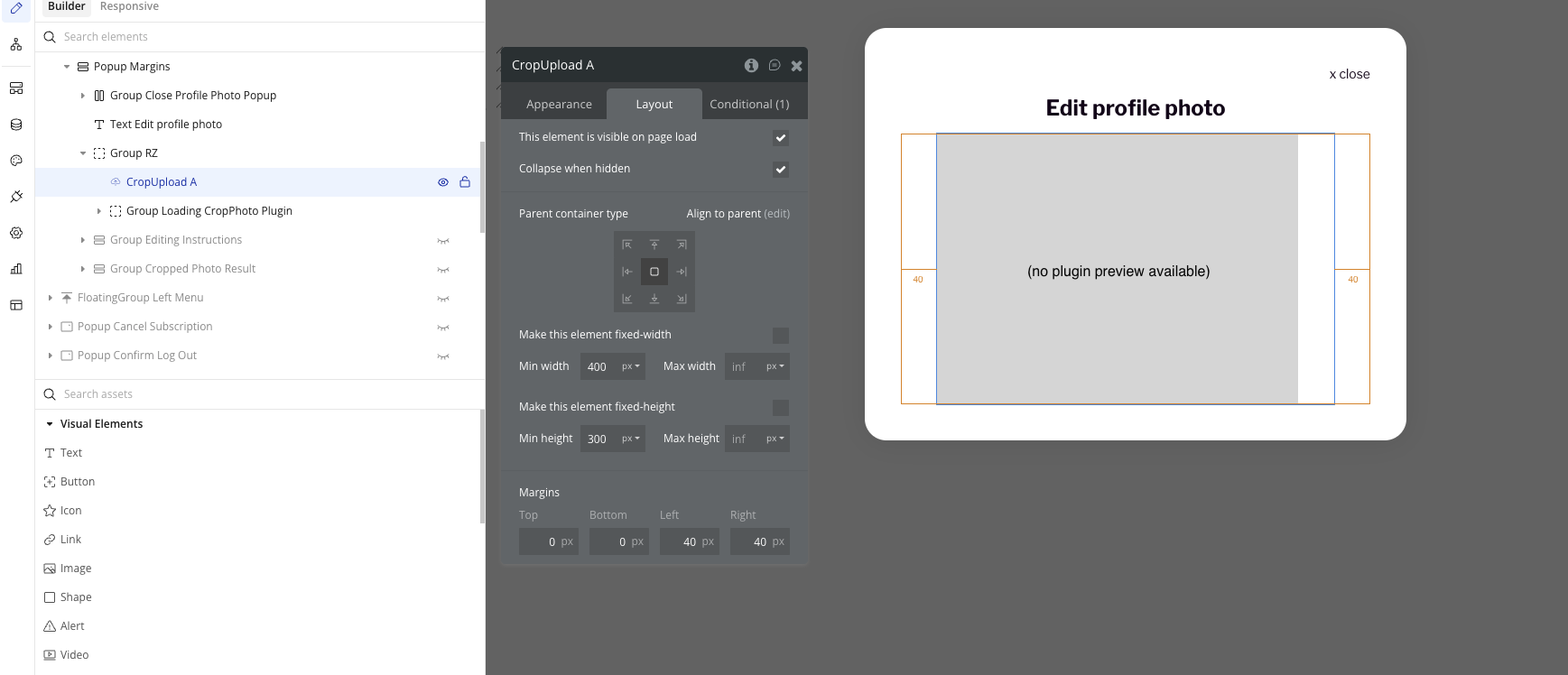Viewport: 1568px width, 675px height.
Task: Expand the Group Loading CropPhoto Plugin tree item
Action: (x=99, y=211)
